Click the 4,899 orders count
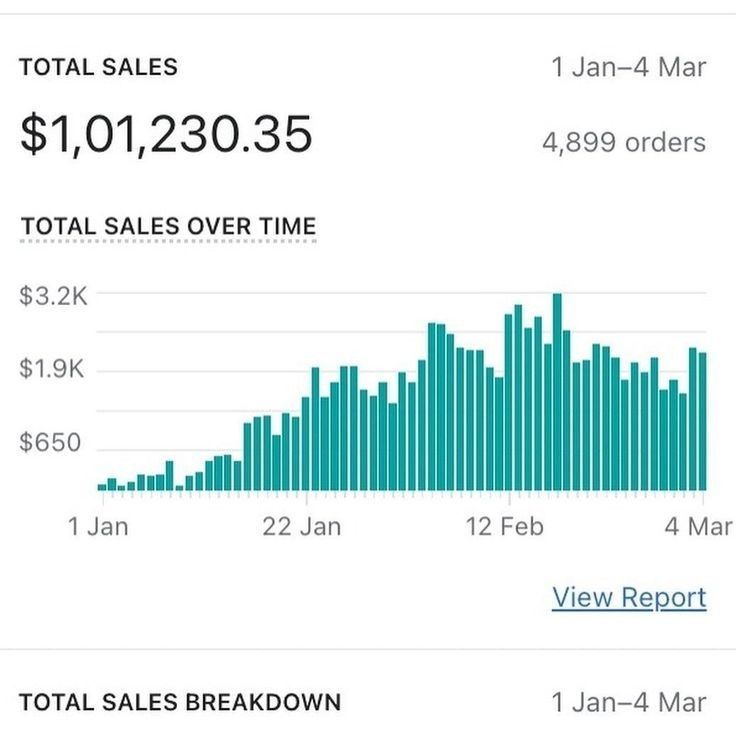736x736 pixels. [x=624, y=142]
